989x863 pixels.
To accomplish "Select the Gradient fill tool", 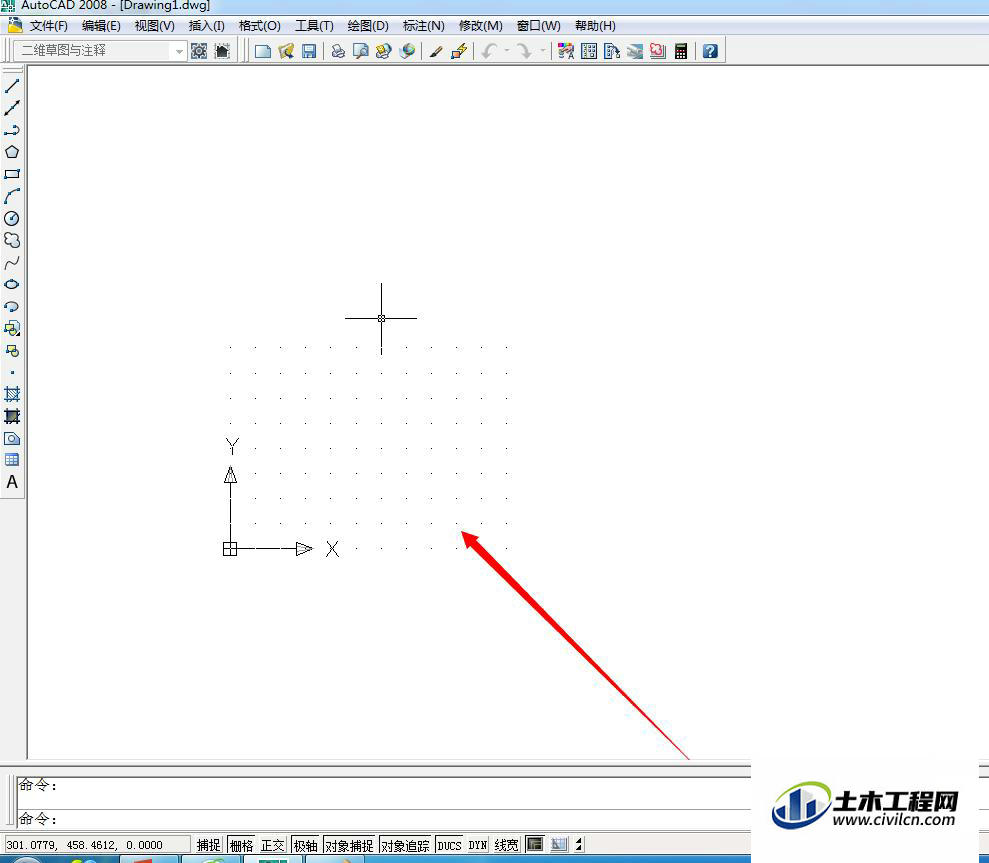I will click(x=12, y=416).
